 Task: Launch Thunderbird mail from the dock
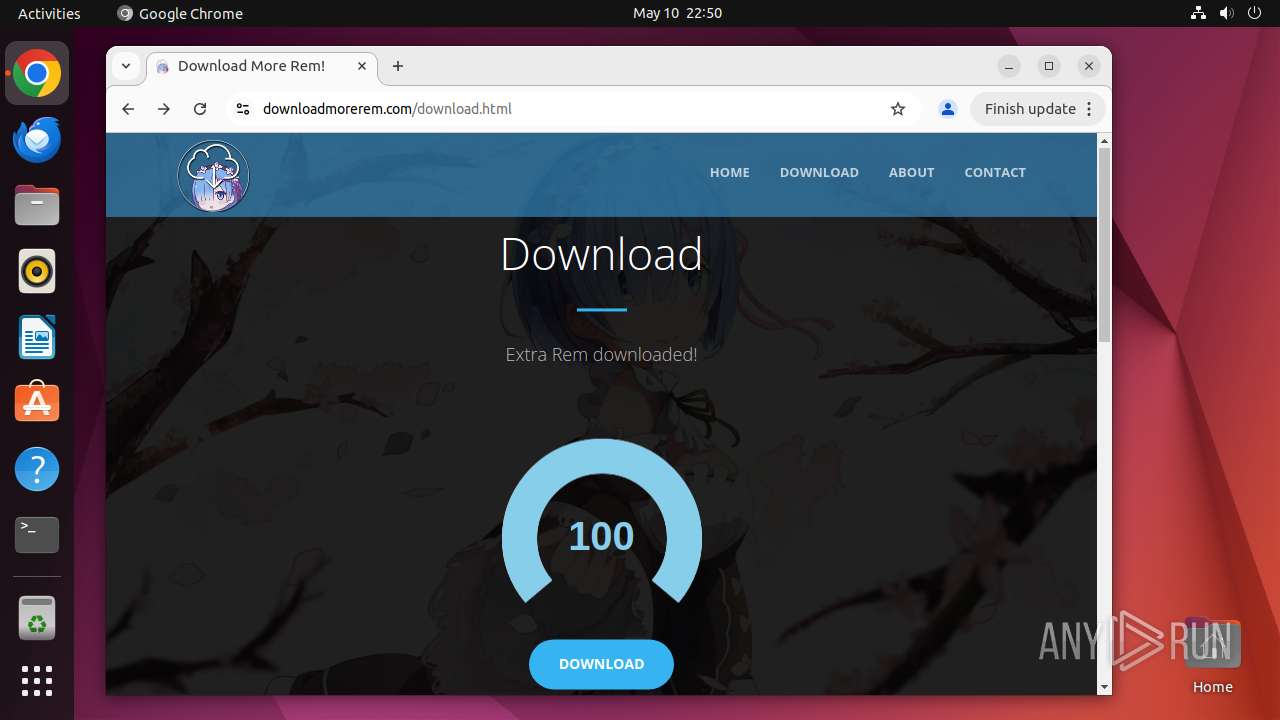click(x=37, y=140)
